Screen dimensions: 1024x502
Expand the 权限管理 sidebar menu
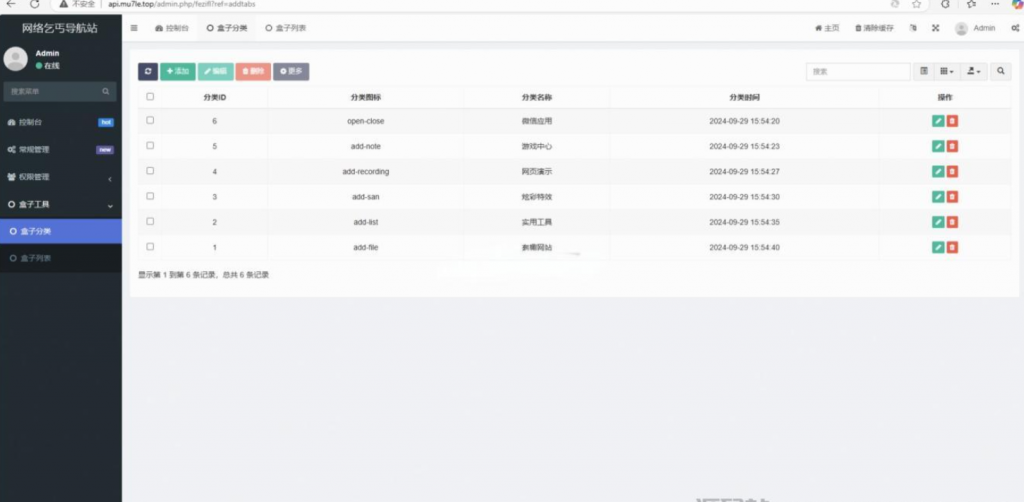61,177
